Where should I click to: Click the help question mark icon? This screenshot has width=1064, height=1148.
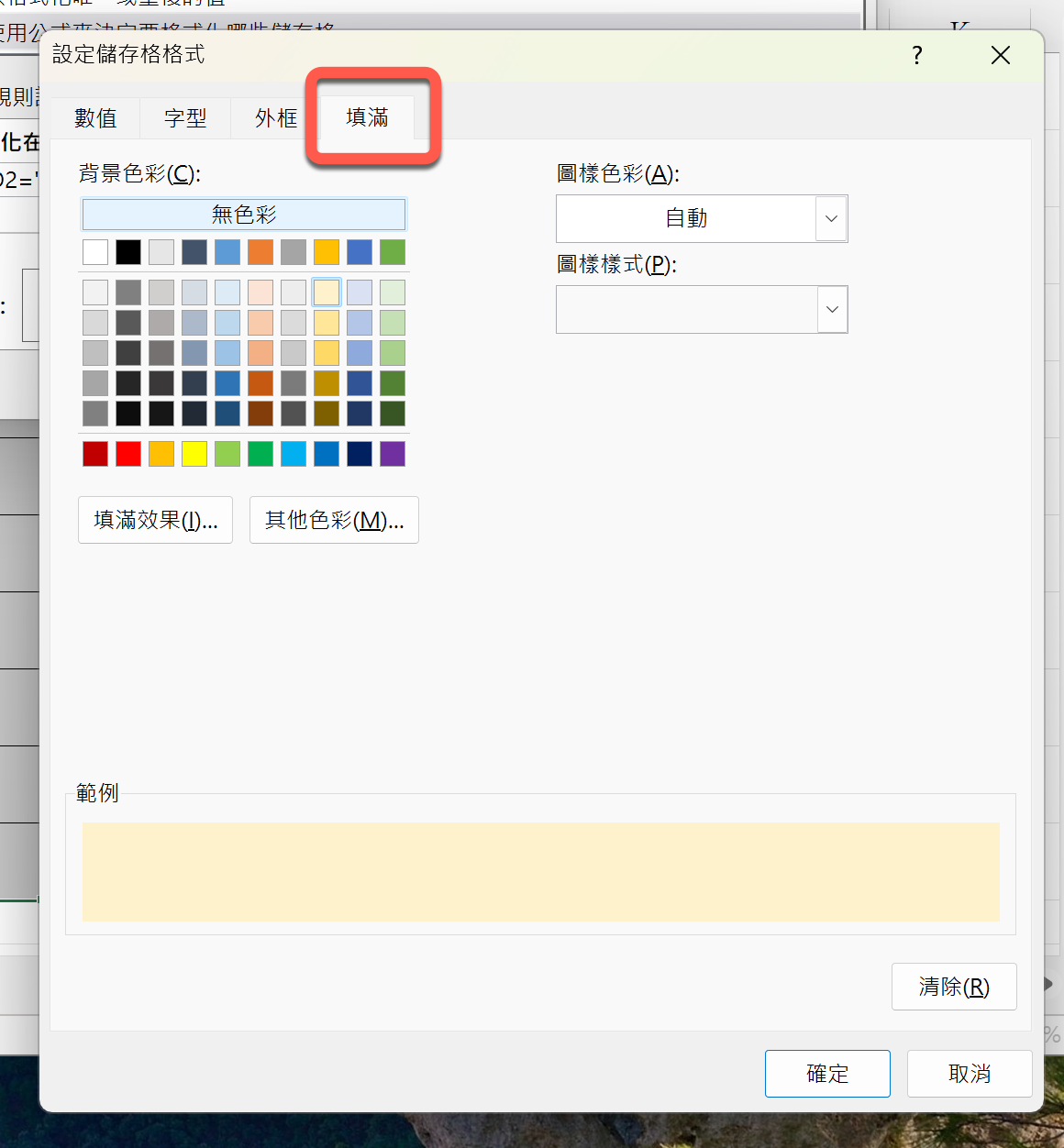(x=916, y=55)
